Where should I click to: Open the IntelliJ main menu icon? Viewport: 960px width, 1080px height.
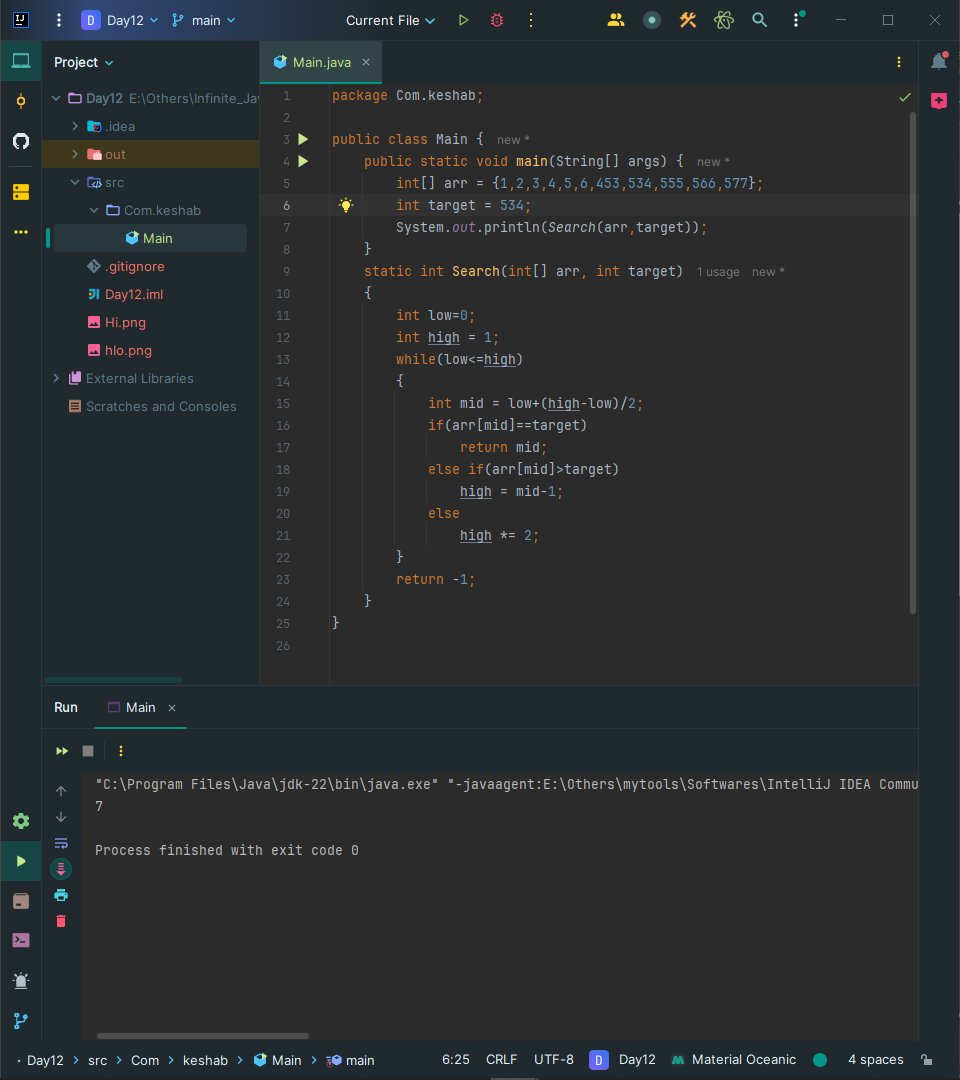(21, 20)
